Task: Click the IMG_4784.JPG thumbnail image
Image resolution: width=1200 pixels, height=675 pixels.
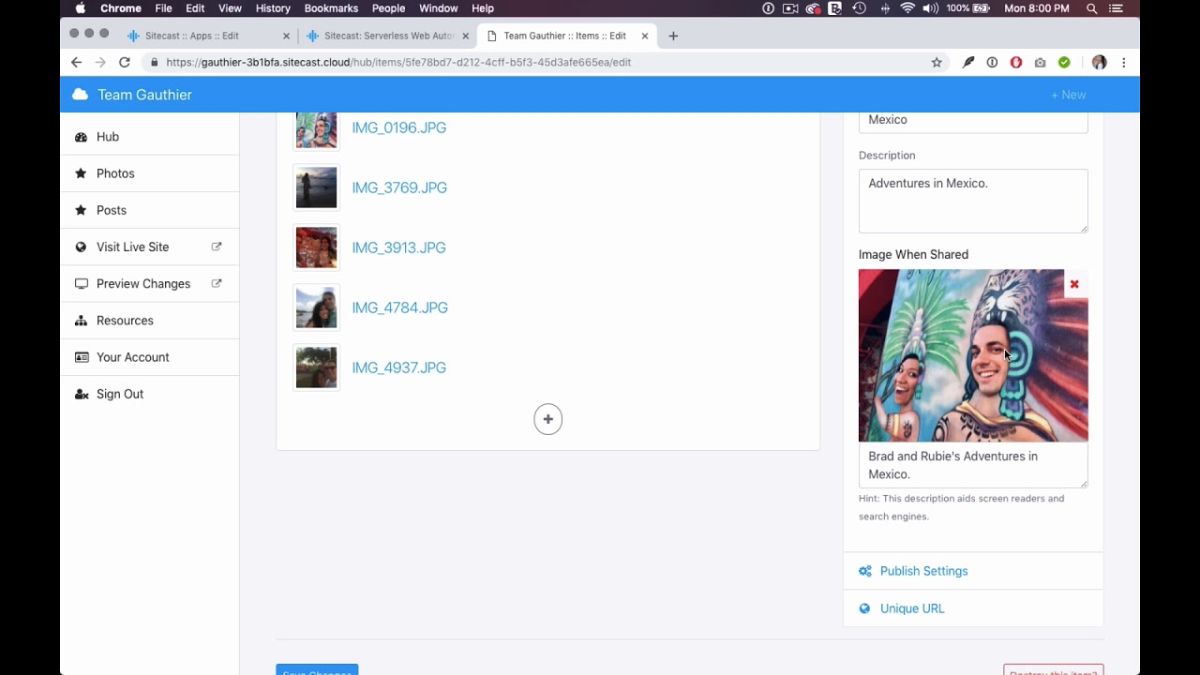Action: [x=316, y=308]
